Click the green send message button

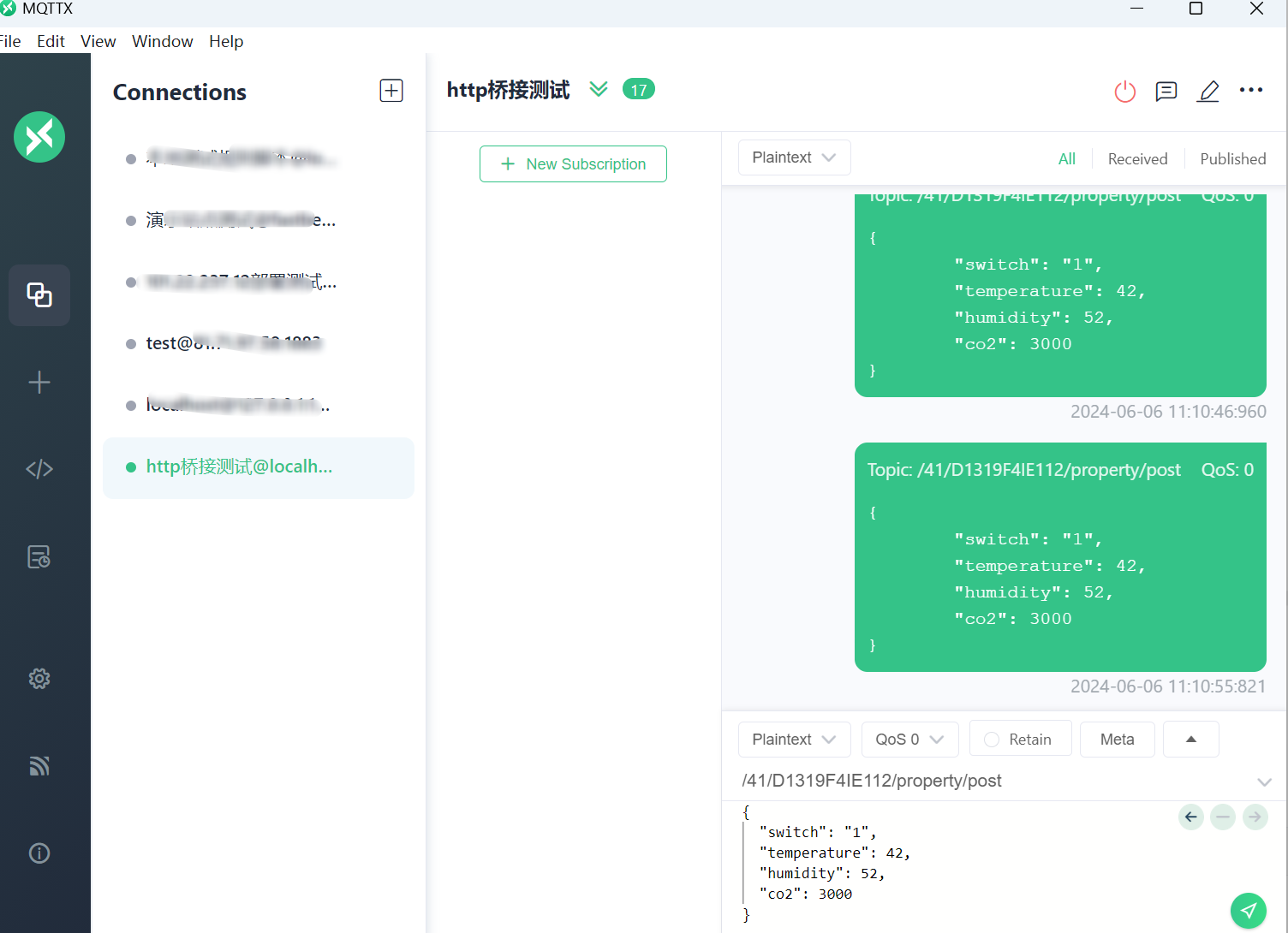click(1248, 910)
